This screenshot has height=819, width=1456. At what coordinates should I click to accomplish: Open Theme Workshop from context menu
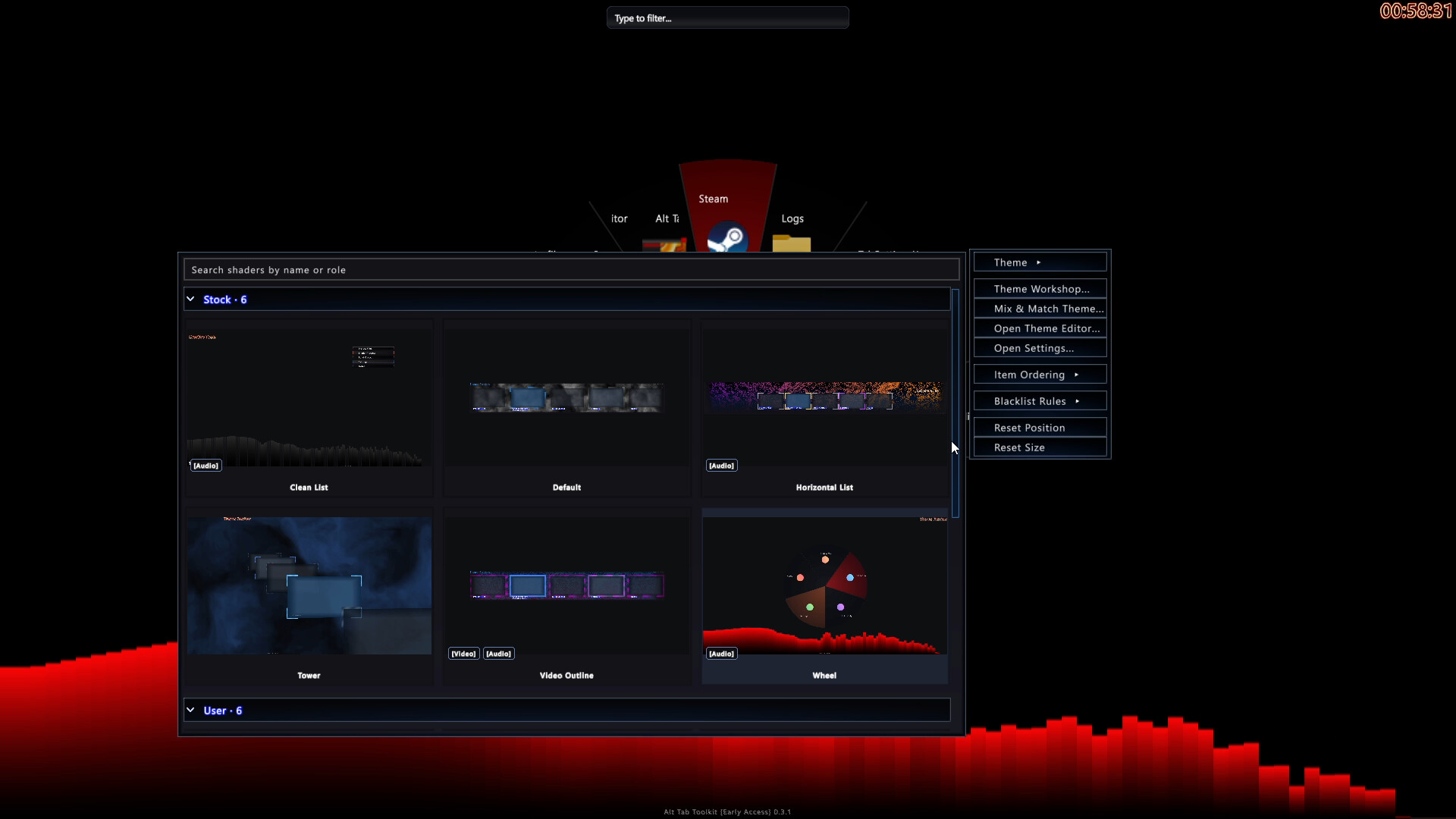pos(1040,289)
